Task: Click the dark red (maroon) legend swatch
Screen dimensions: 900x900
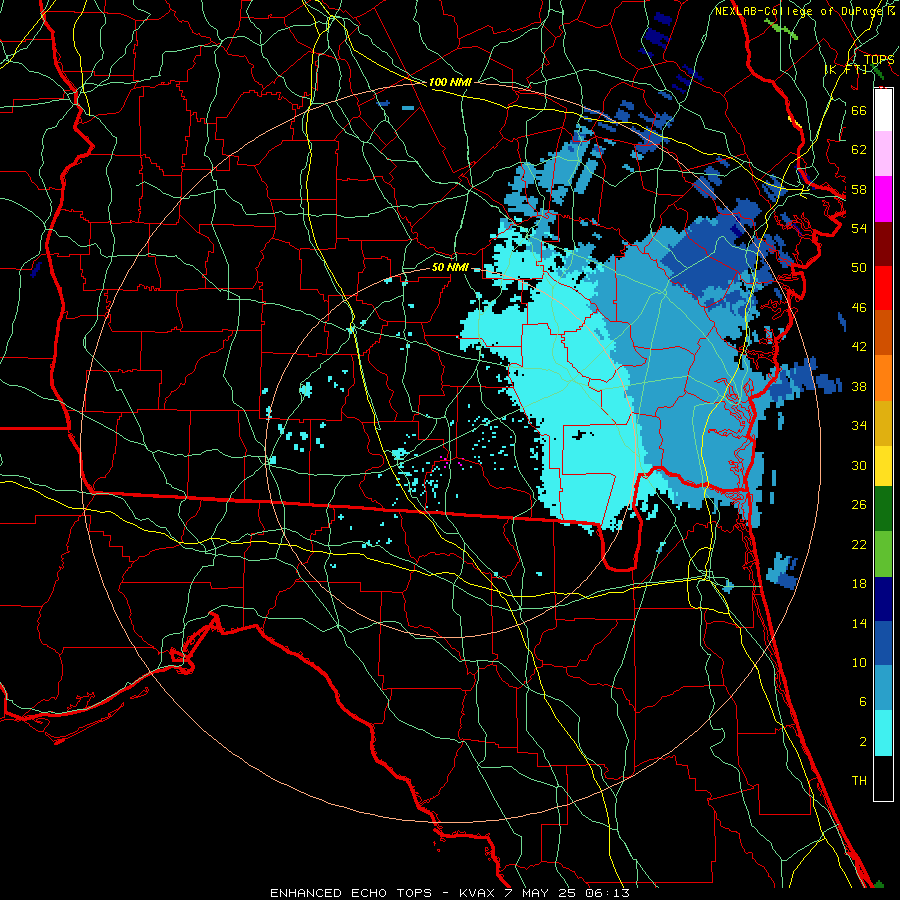Action: tap(883, 243)
